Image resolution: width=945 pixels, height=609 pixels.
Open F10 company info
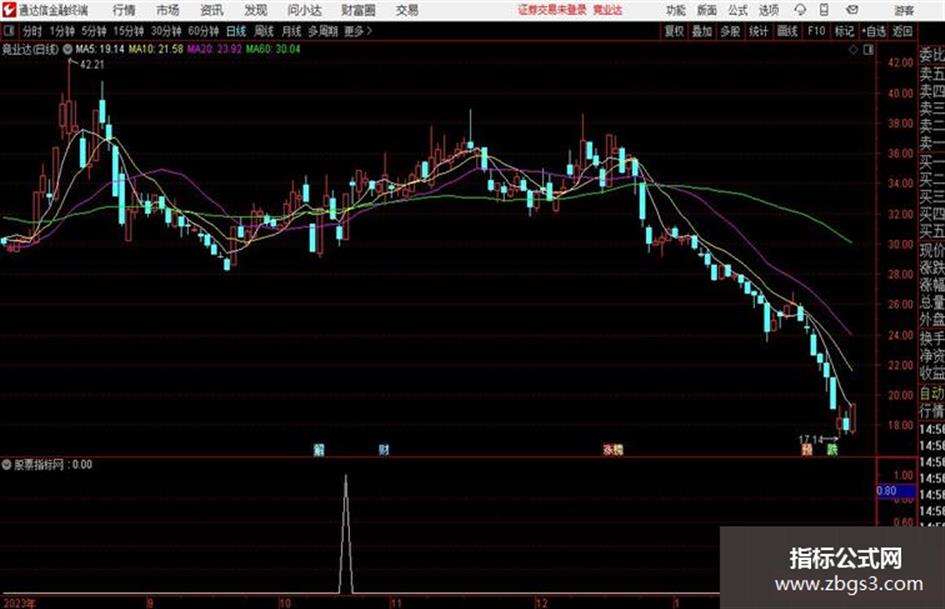(817, 31)
